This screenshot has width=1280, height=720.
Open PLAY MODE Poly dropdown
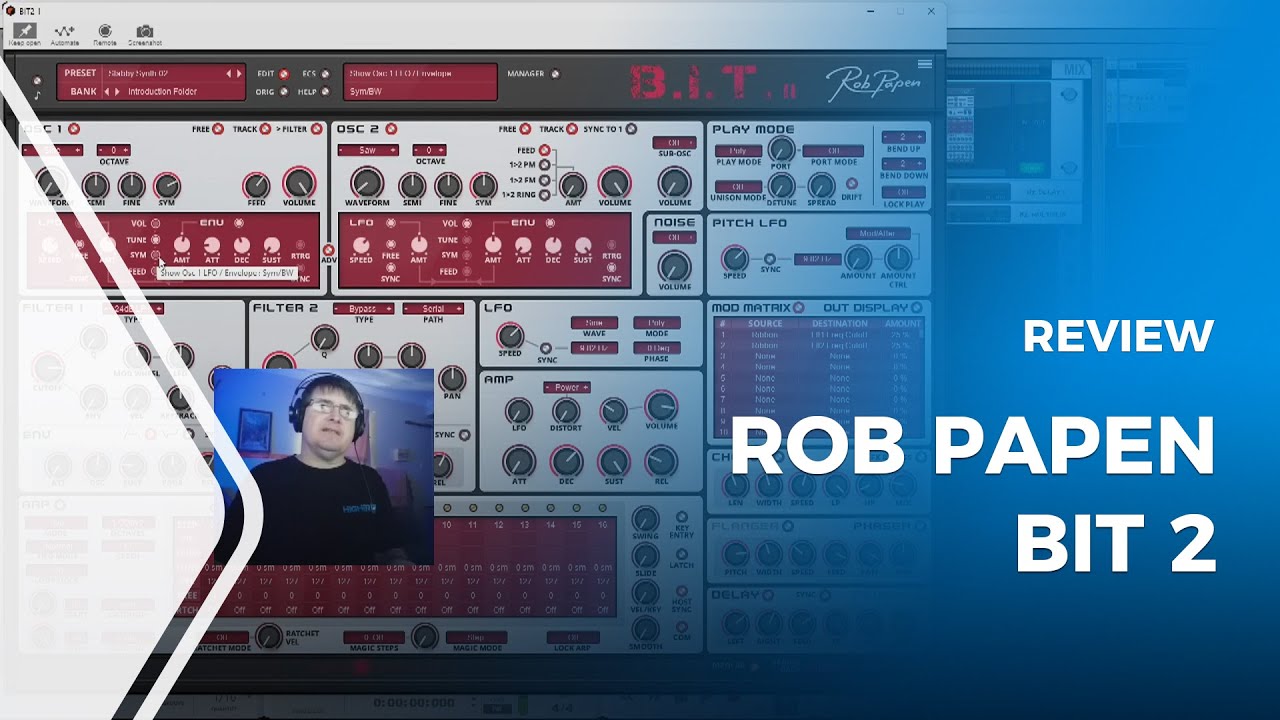pyautogui.click(x=738, y=151)
